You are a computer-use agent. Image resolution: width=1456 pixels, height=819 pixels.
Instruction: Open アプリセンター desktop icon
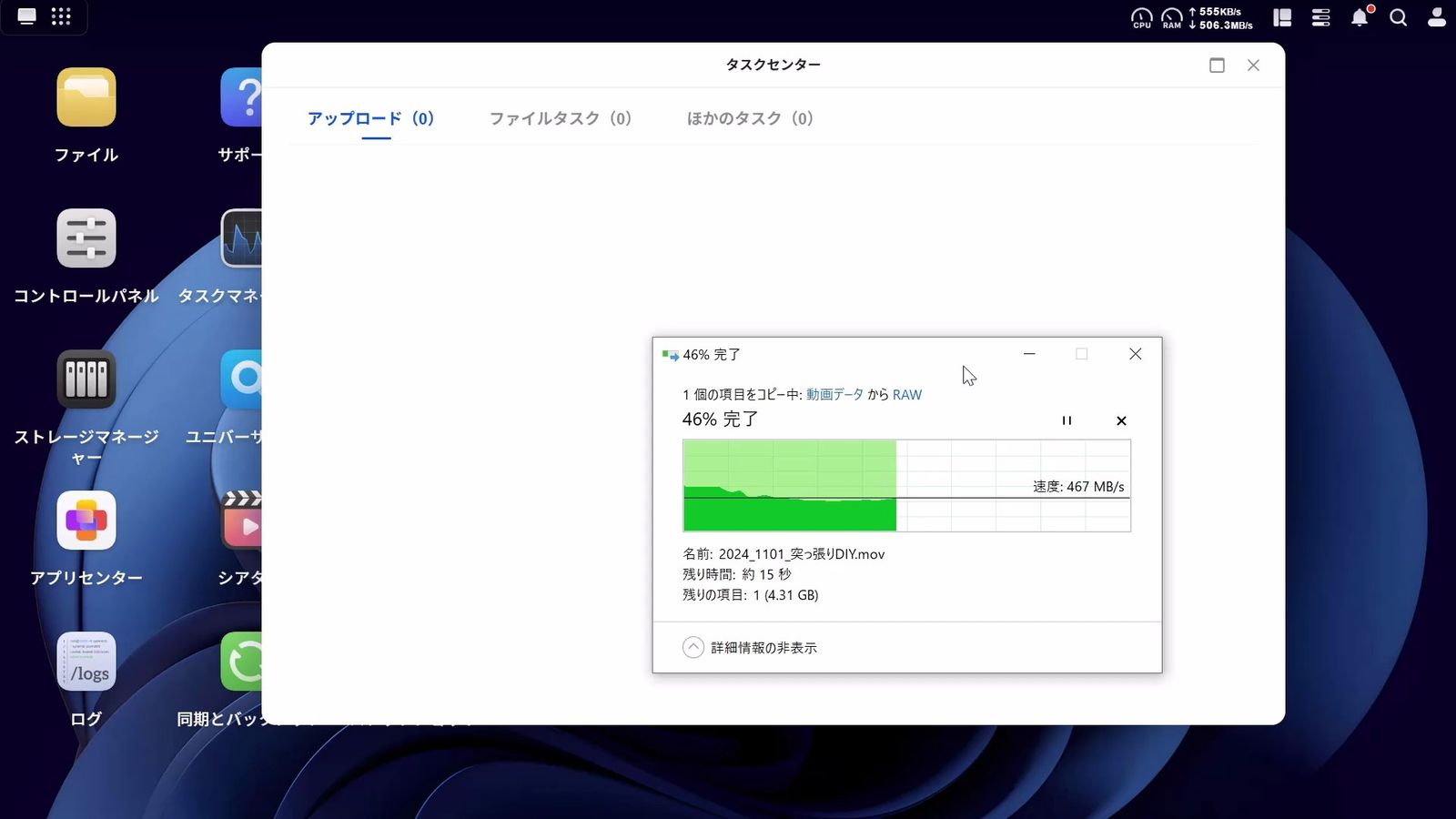point(86,521)
